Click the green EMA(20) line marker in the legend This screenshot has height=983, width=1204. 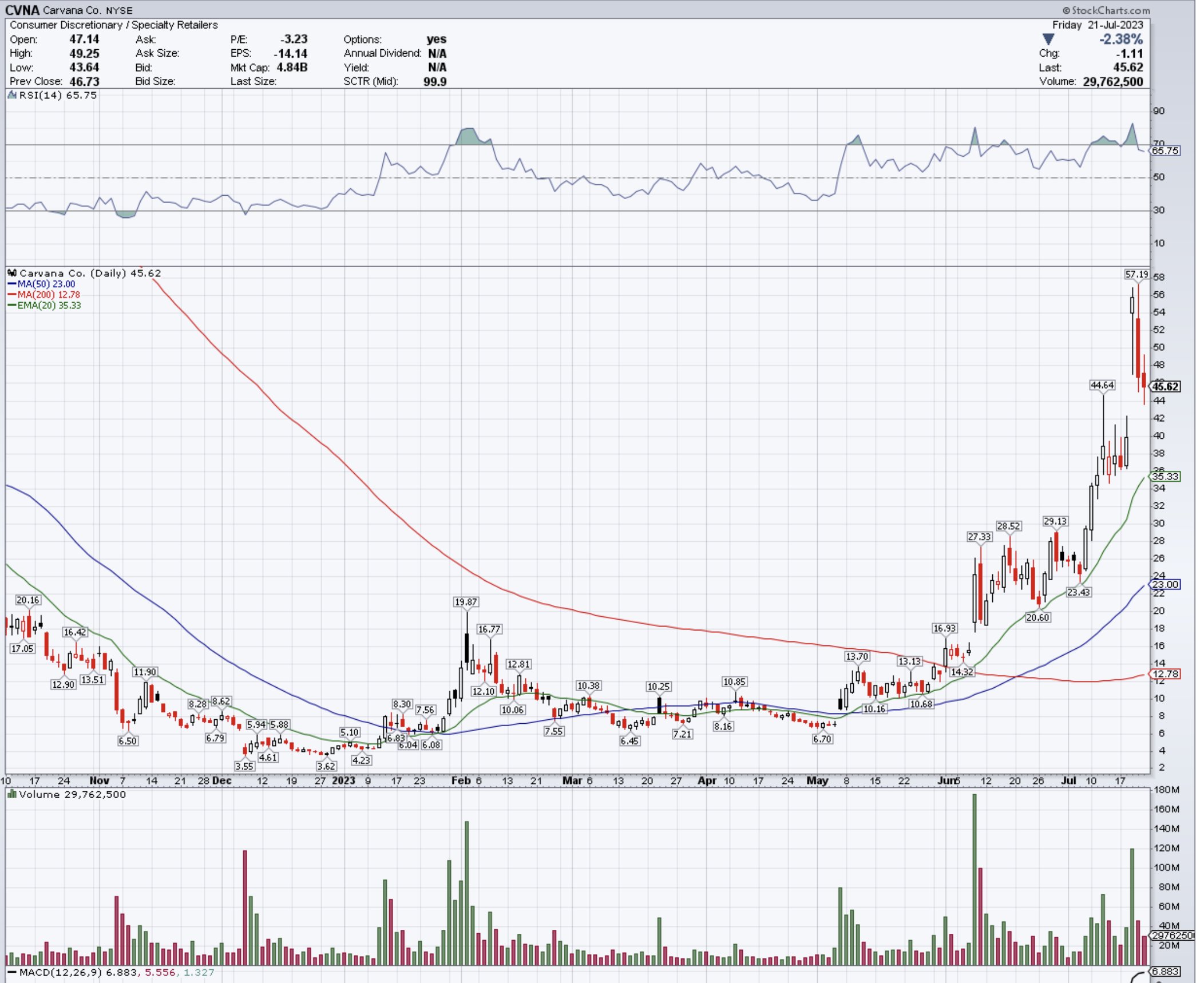pyautogui.click(x=13, y=304)
